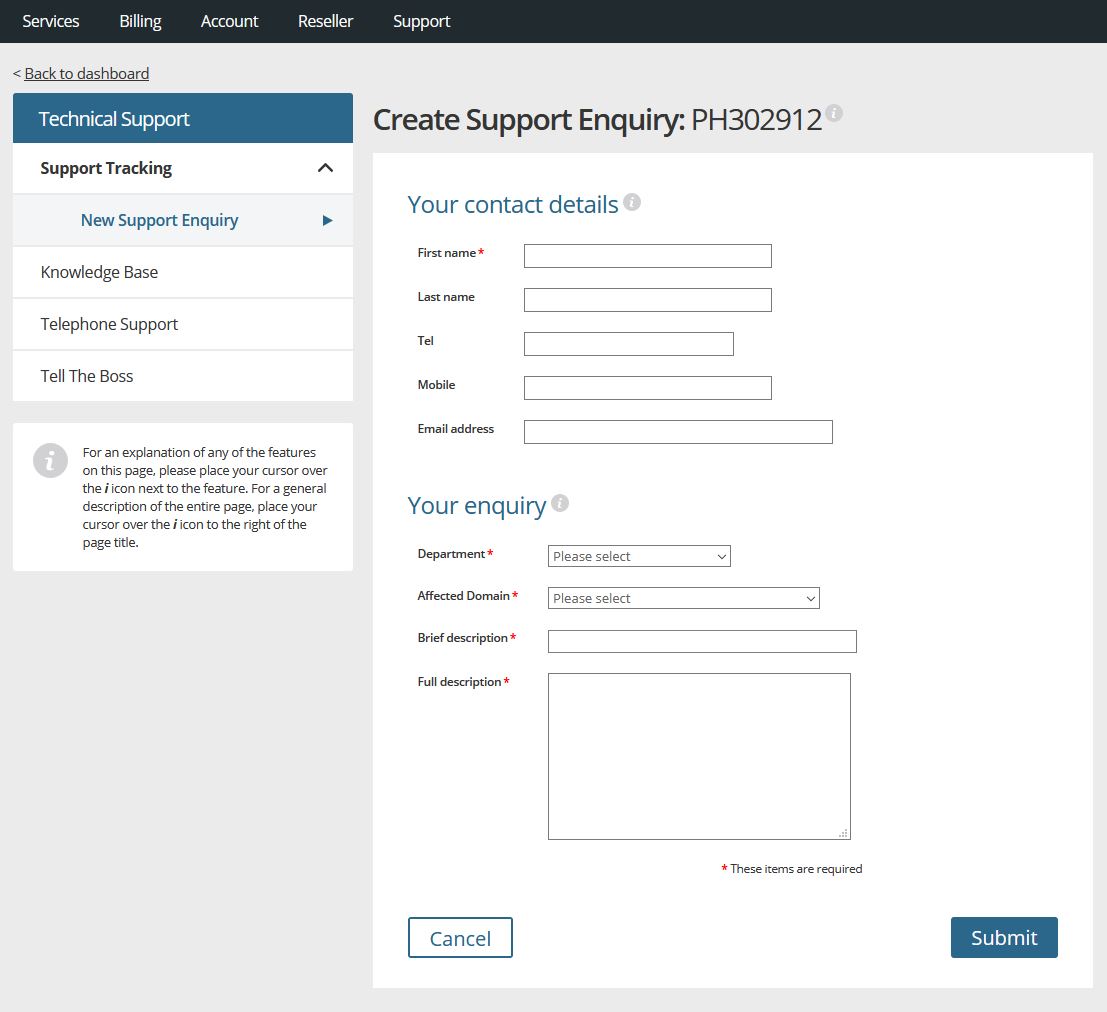Focus the Email address field
1107x1012 pixels.
pos(678,431)
